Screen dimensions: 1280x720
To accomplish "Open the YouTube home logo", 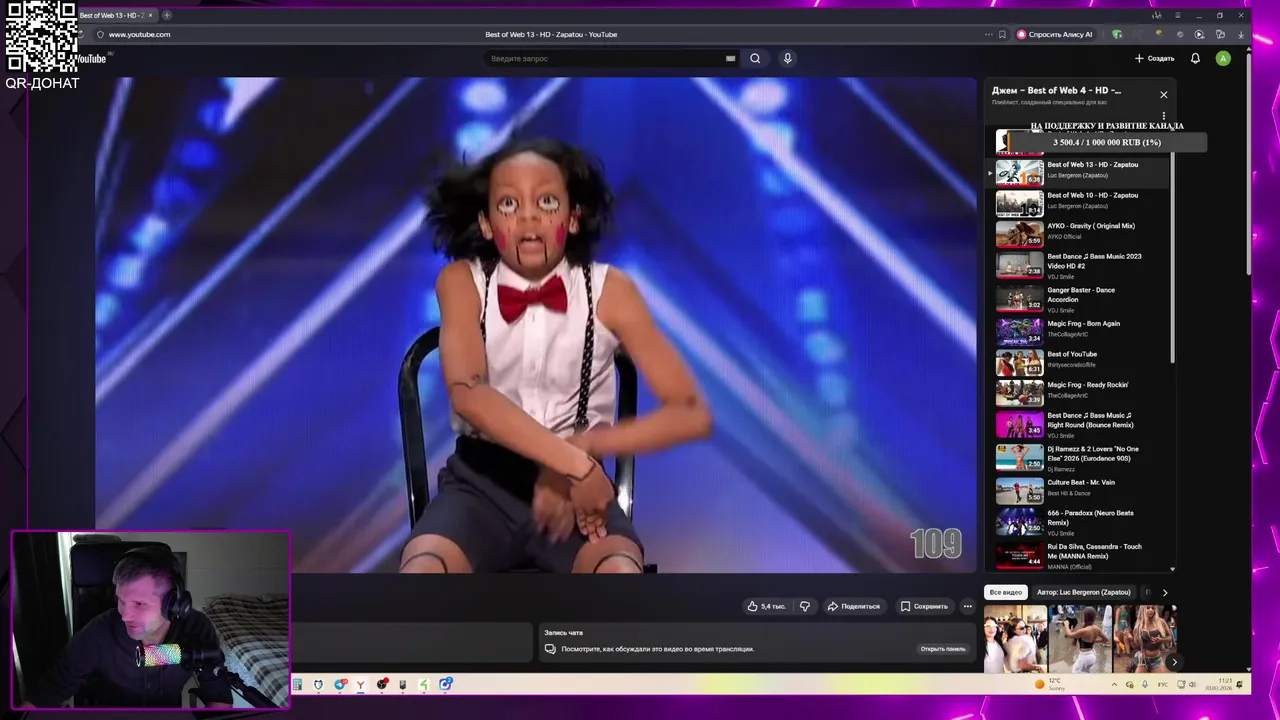I will pos(92,58).
